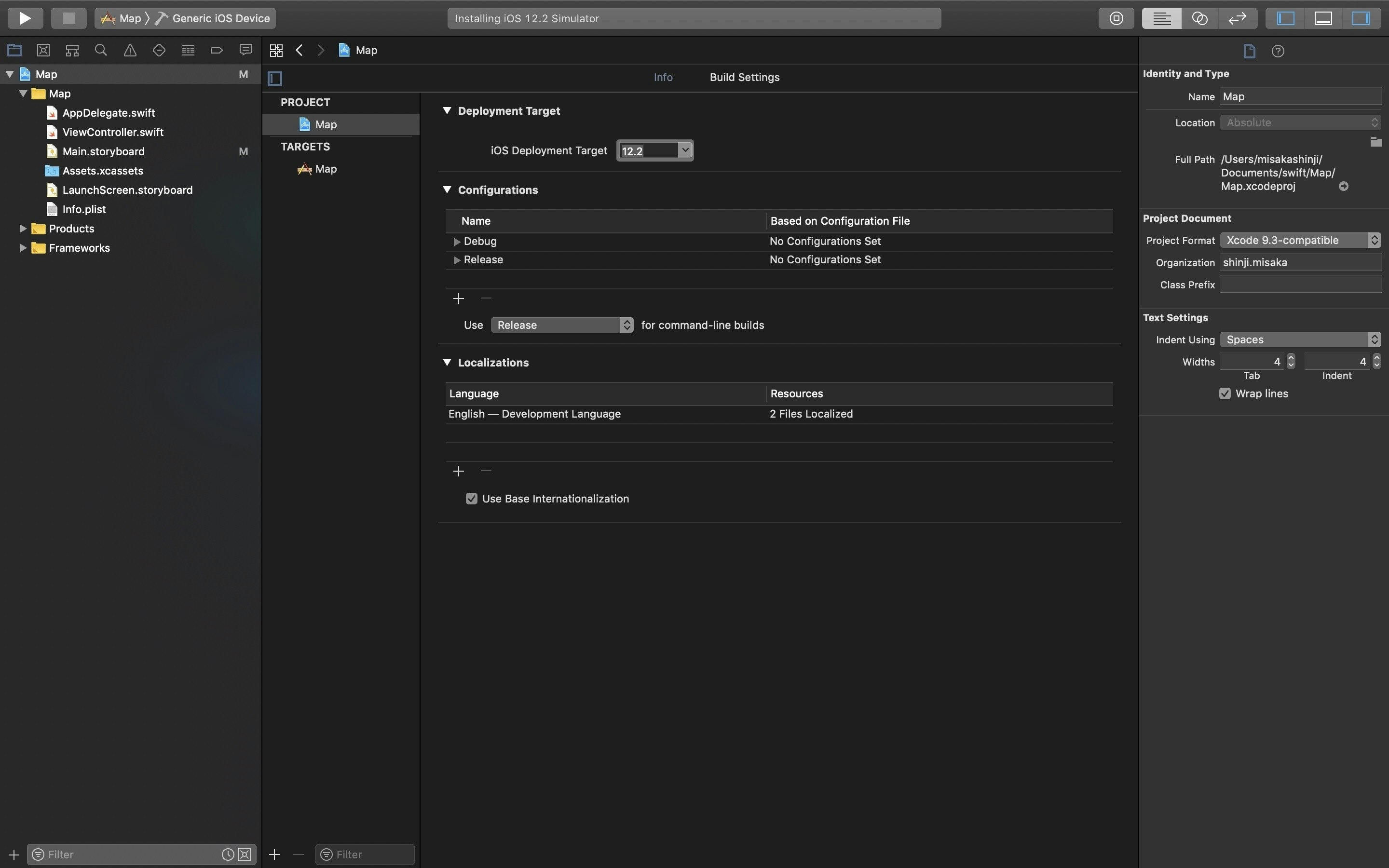The width and height of the screenshot is (1389, 868).
Task: Open command-line builds Release dropdown
Action: pos(562,325)
